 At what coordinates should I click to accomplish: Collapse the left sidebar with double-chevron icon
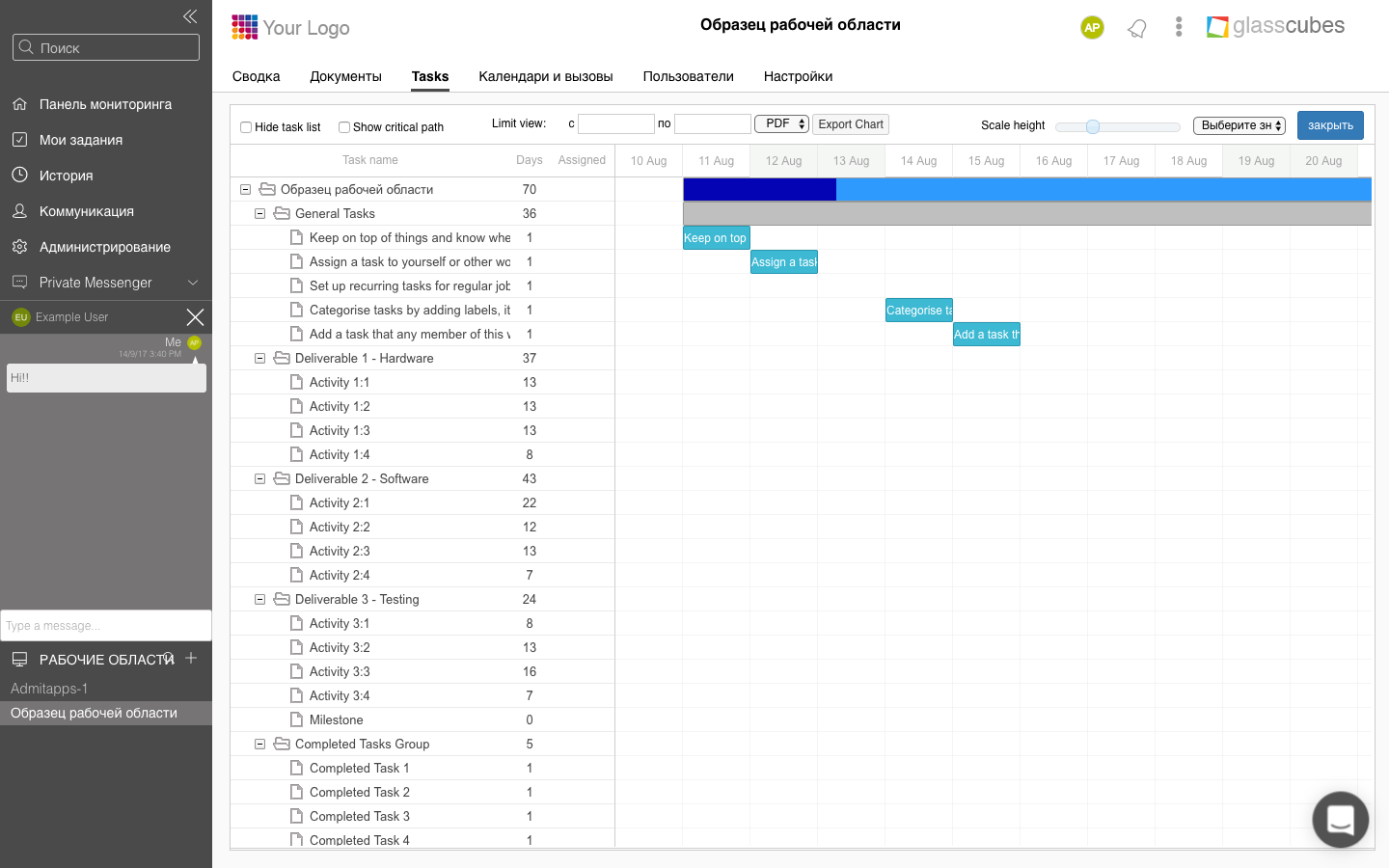click(190, 16)
